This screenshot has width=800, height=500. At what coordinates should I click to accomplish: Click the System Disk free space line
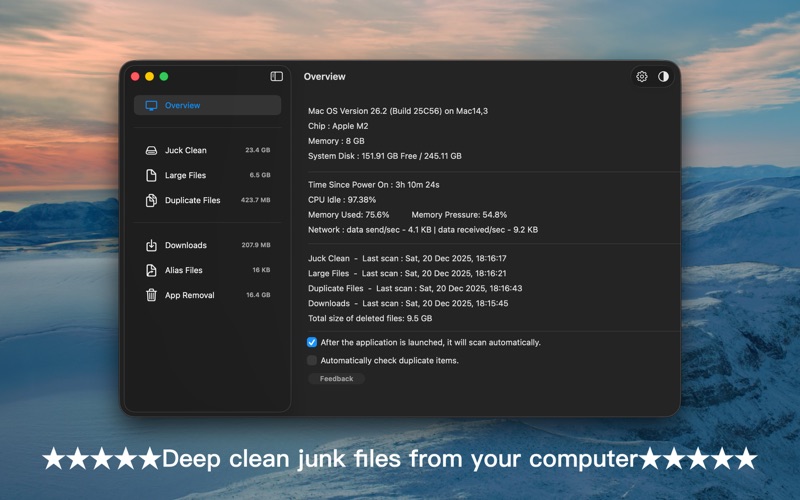pyautogui.click(x=385, y=156)
